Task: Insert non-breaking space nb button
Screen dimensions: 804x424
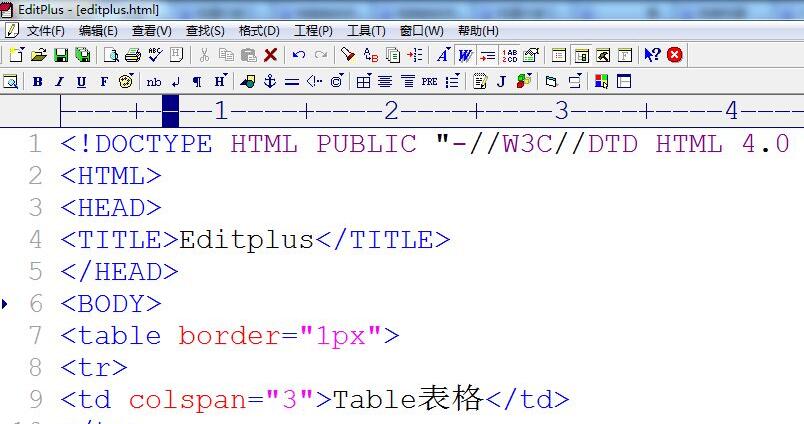Action: 154,82
